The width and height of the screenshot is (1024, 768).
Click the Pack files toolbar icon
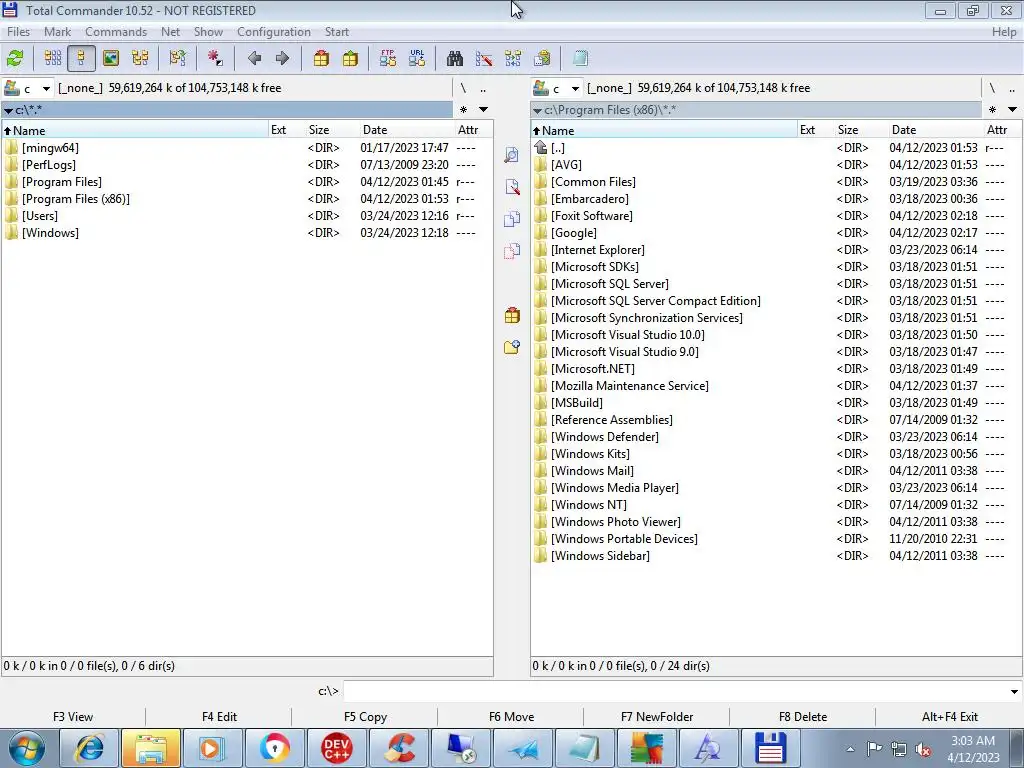(x=321, y=58)
